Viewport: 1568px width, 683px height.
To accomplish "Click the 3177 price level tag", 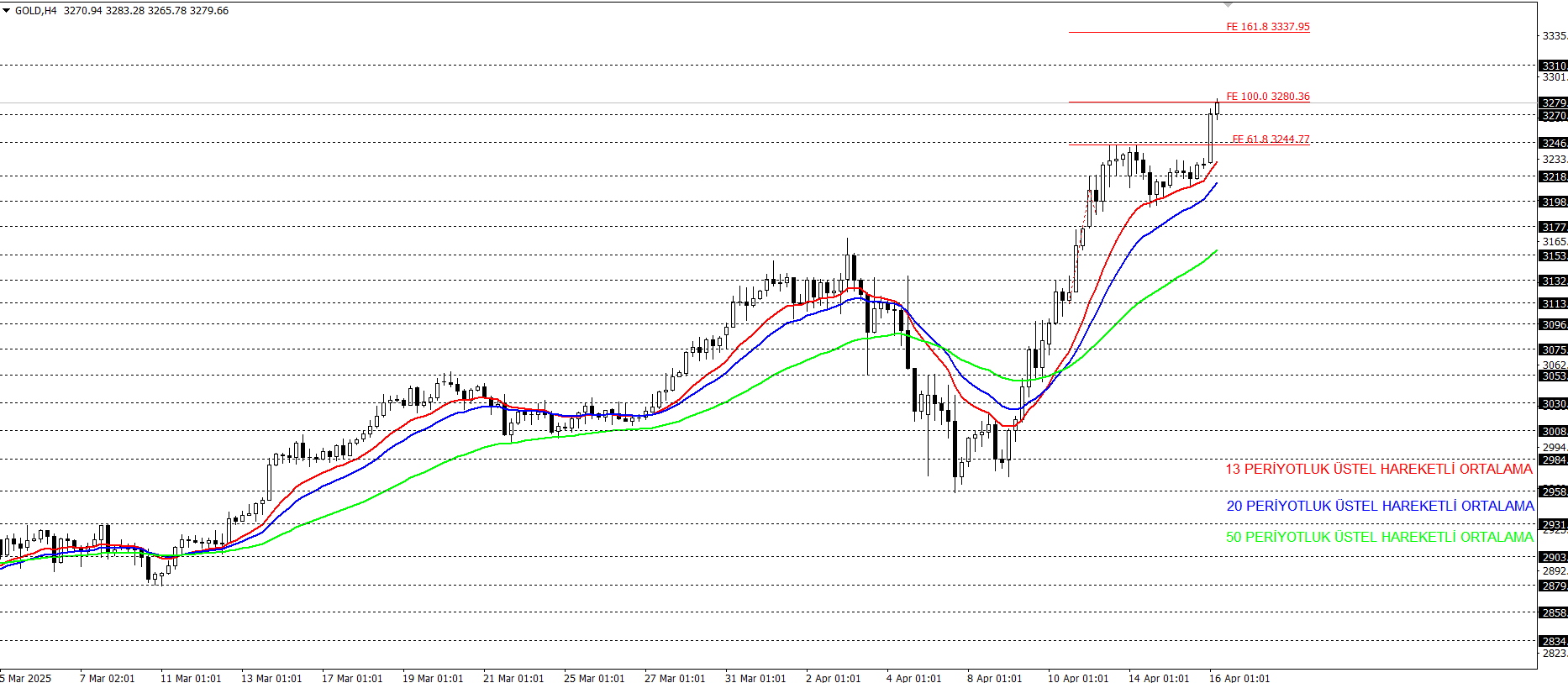I will [x=1553, y=227].
